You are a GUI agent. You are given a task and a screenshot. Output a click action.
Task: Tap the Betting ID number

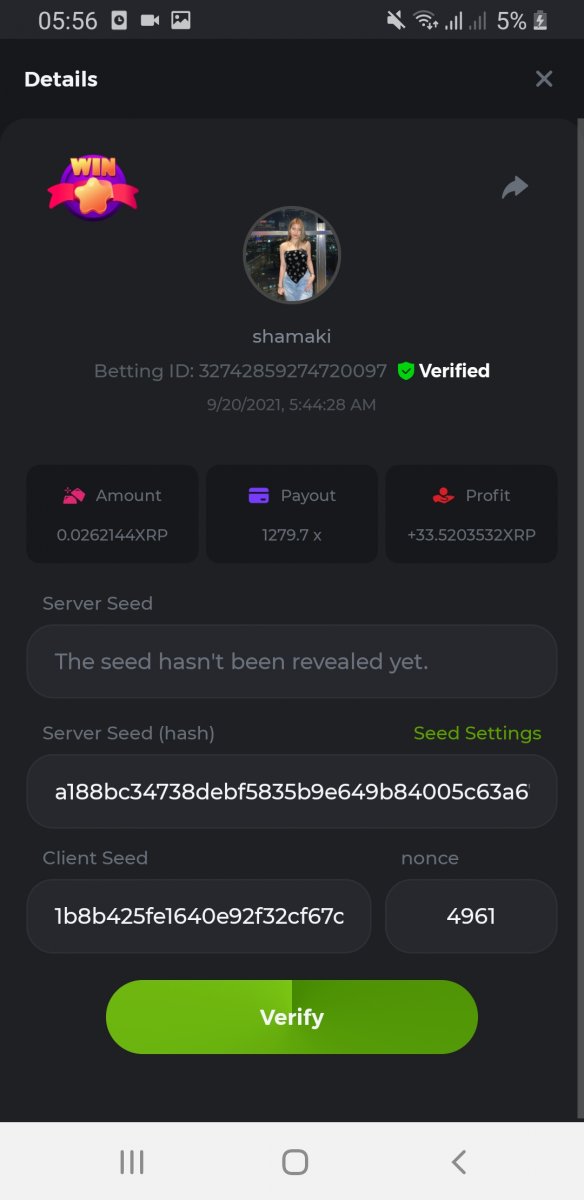click(293, 371)
